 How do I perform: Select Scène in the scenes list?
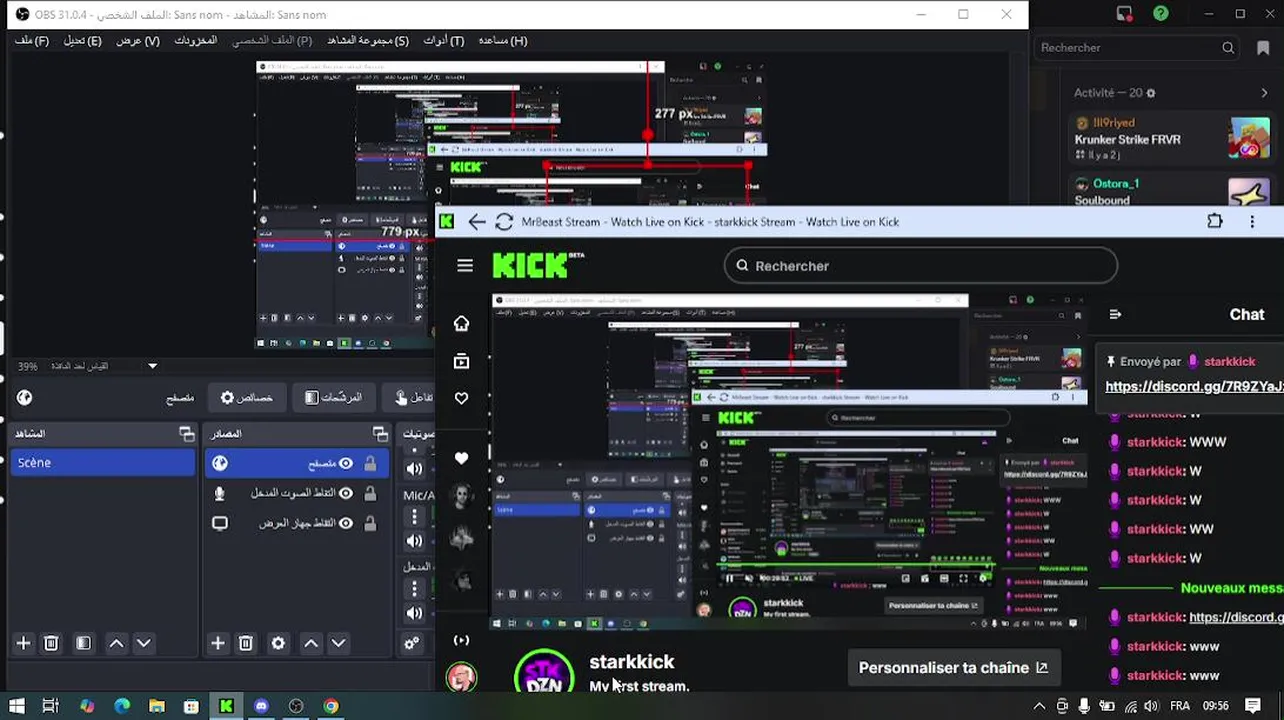(x=103, y=463)
